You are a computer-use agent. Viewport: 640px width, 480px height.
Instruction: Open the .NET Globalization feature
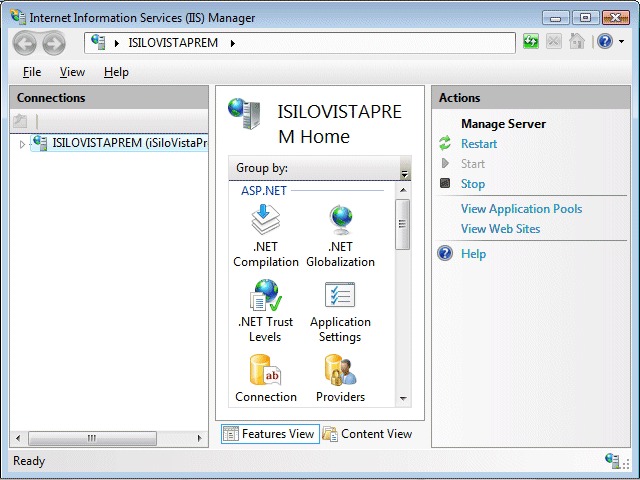click(x=340, y=221)
